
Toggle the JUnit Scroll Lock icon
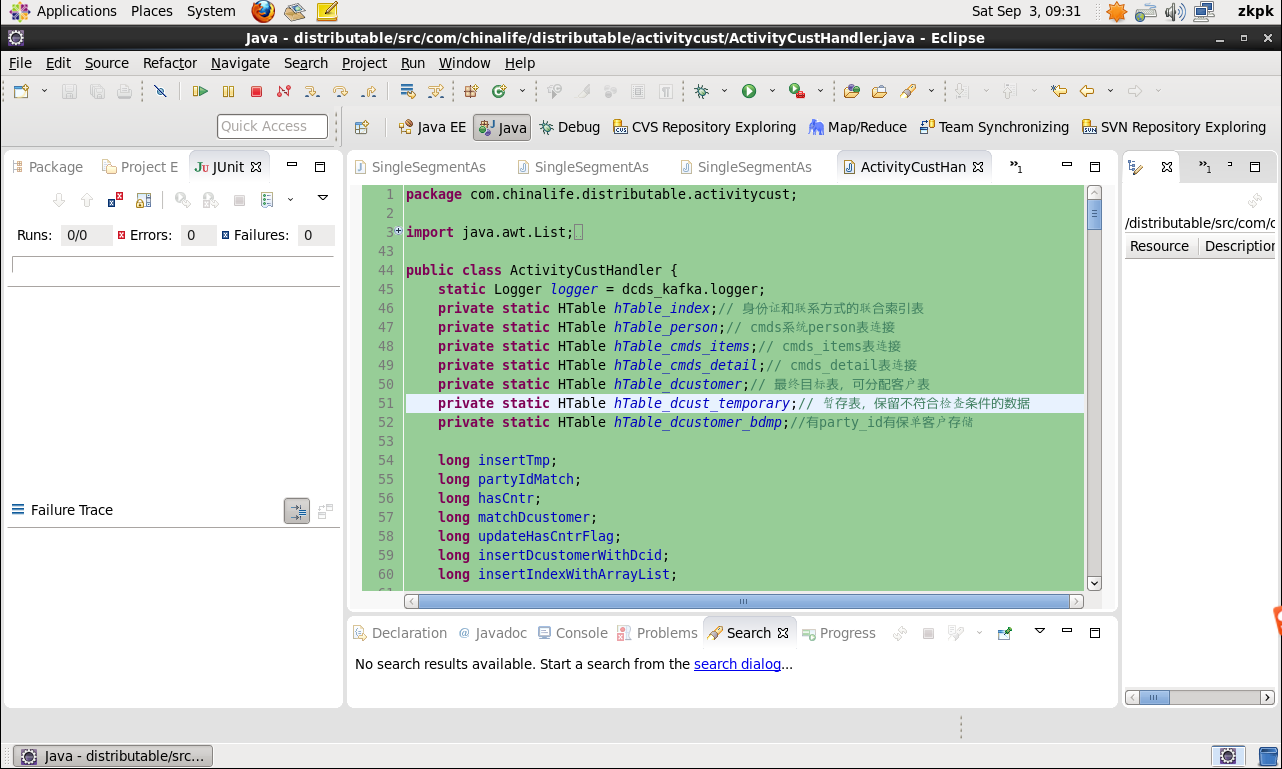tap(143, 200)
